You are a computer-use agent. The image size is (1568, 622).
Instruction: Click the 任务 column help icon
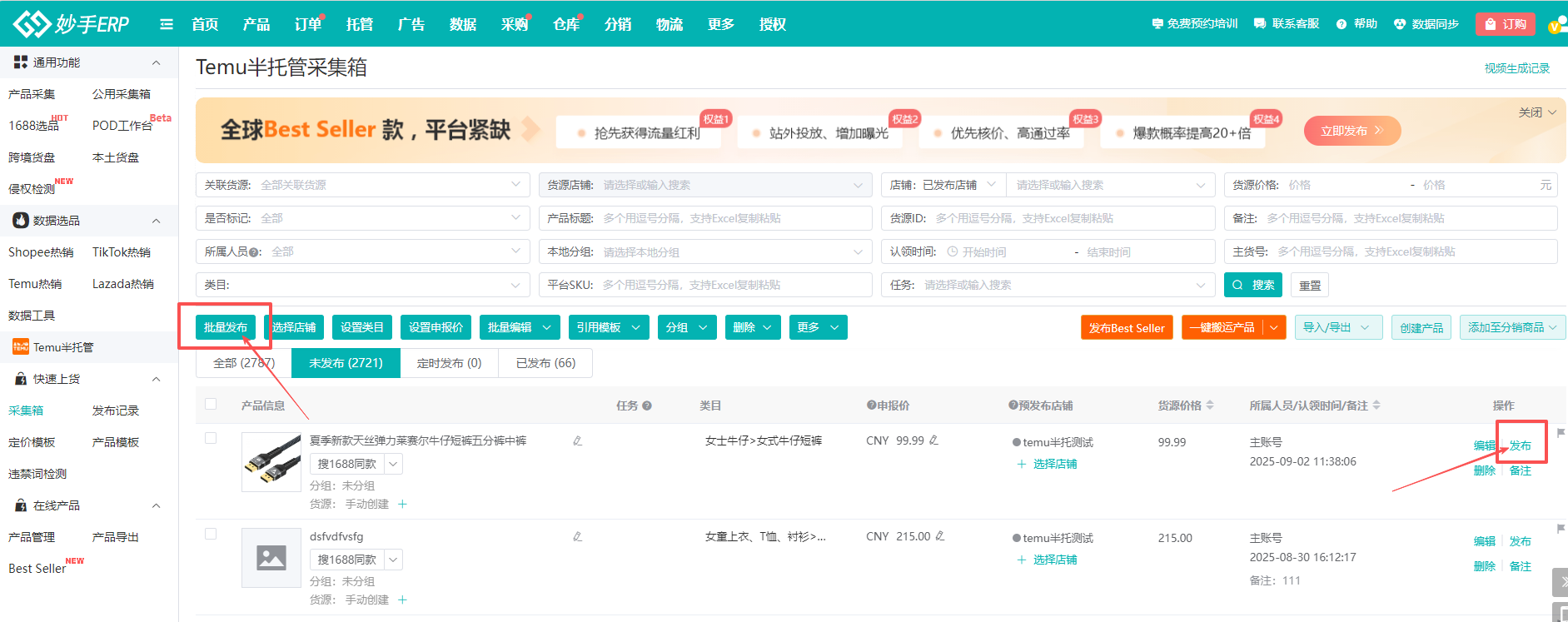click(x=647, y=406)
